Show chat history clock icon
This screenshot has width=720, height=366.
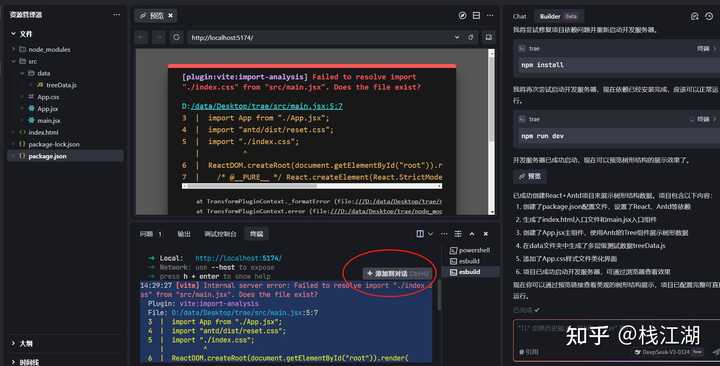pos(709,16)
